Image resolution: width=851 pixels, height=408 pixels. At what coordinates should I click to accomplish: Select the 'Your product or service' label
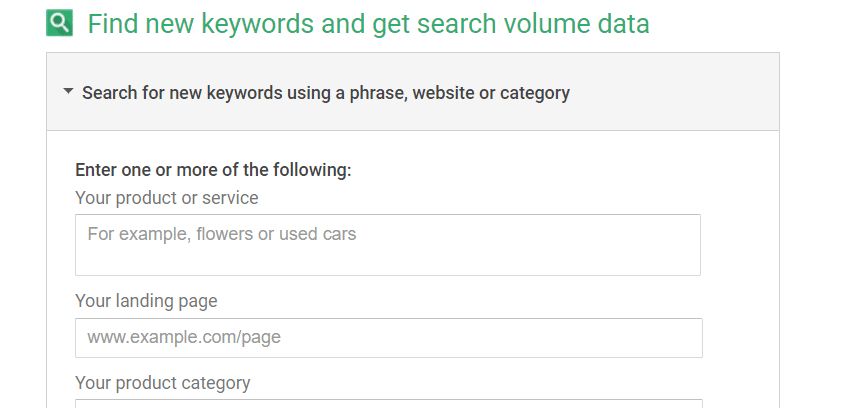coord(167,198)
